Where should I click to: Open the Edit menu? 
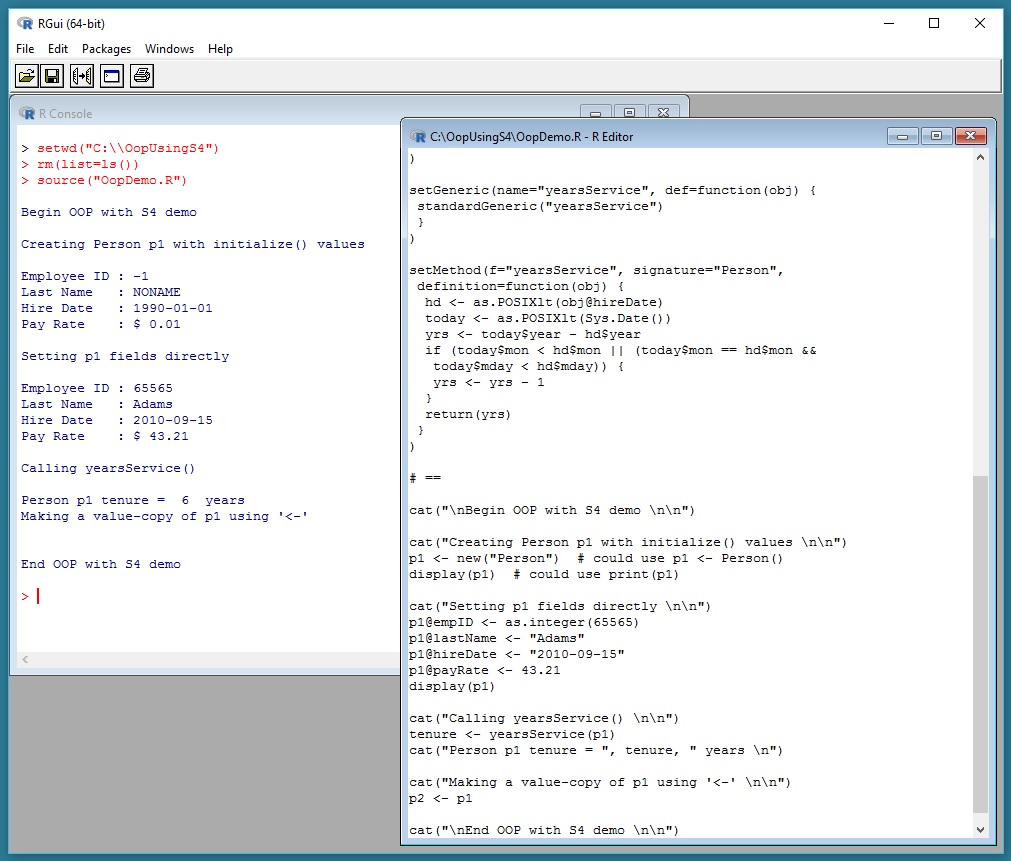pos(58,49)
